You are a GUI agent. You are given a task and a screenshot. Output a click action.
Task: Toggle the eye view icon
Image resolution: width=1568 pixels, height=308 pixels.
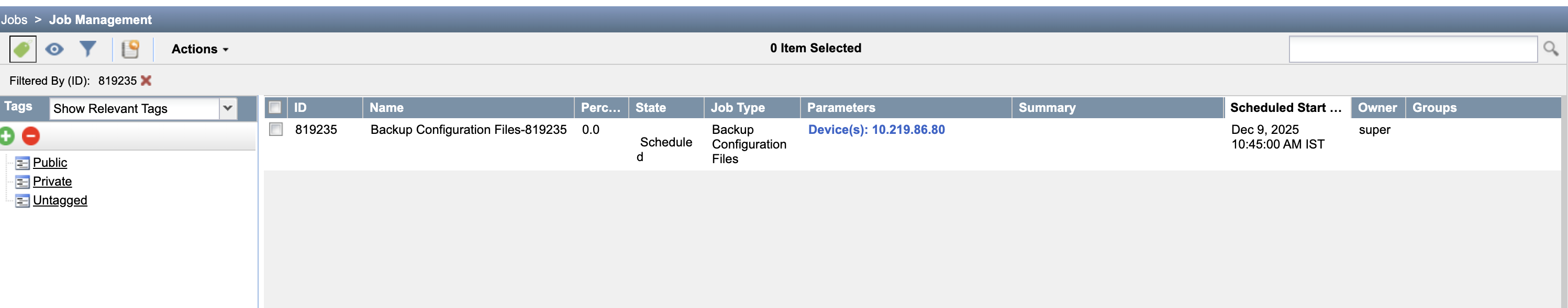(x=55, y=49)
